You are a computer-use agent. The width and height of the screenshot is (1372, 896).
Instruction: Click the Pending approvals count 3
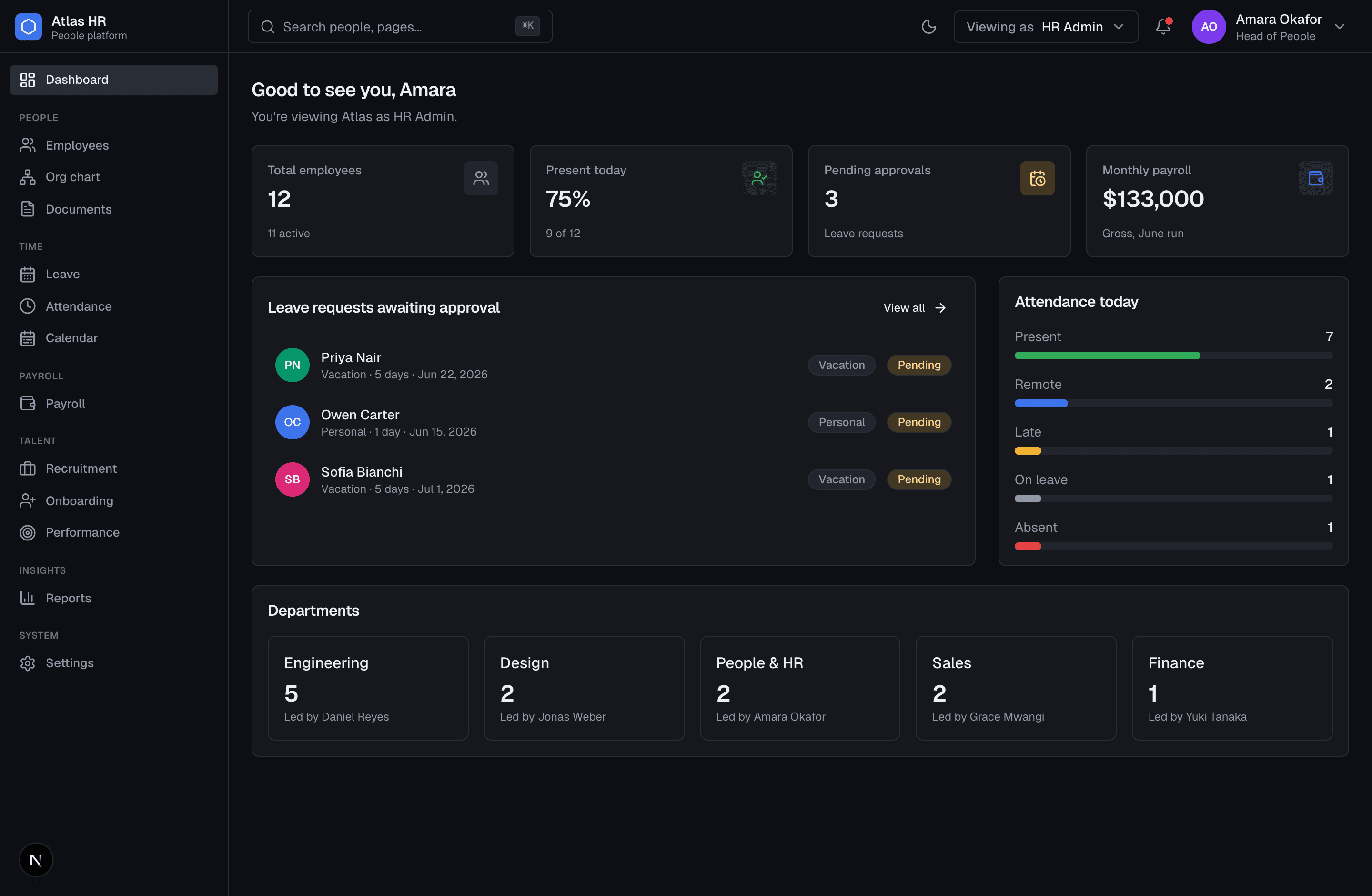click(831, 199)
